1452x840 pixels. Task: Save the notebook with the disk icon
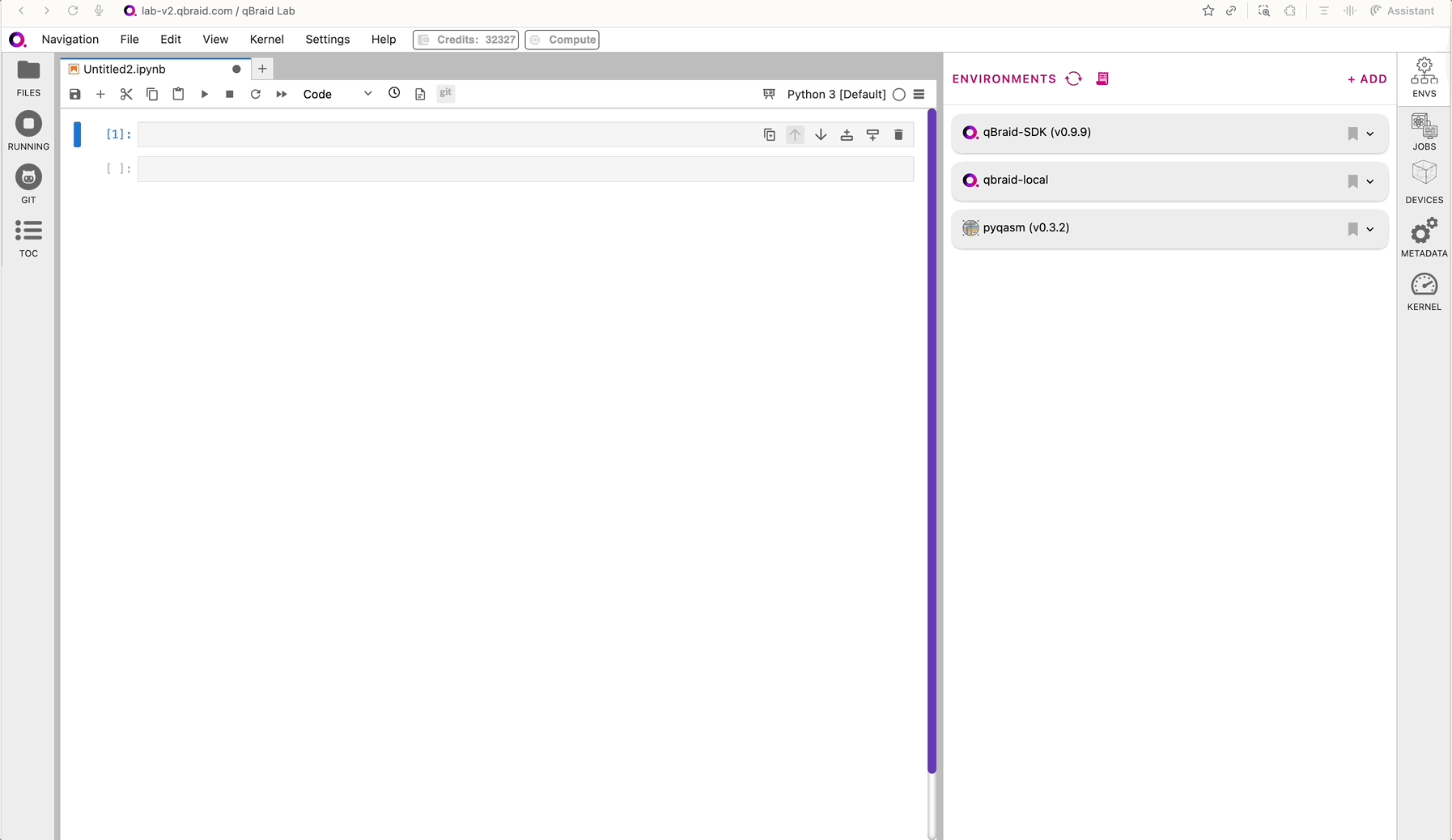point(75,94)
